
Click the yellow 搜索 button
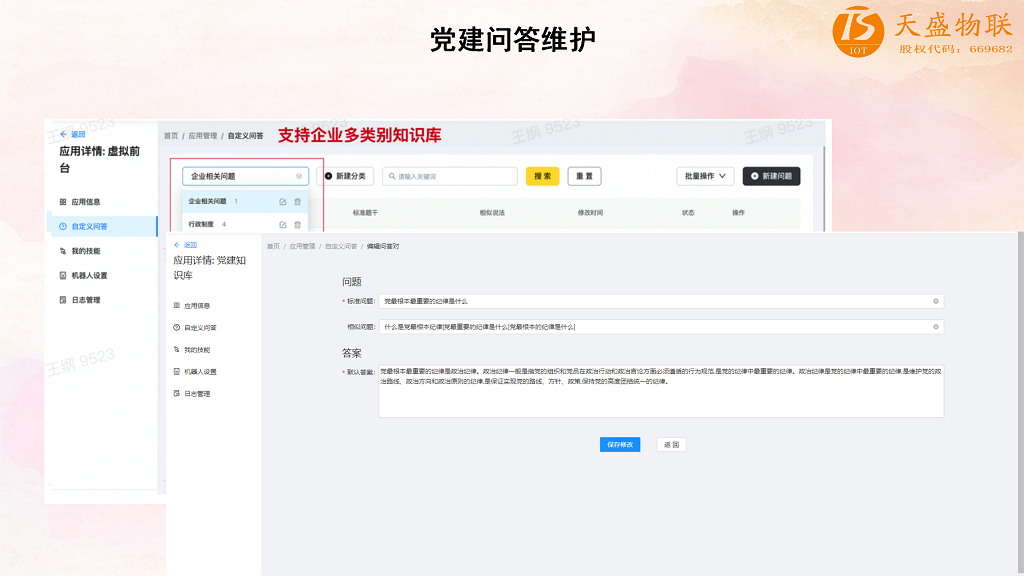click(542, 176)
